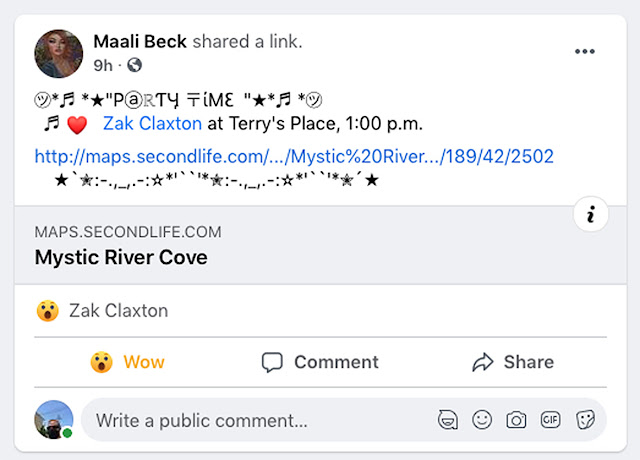Open the tagged Zak Claxton link in post text
Screen dimensions: 640x460
pos(152,123)
